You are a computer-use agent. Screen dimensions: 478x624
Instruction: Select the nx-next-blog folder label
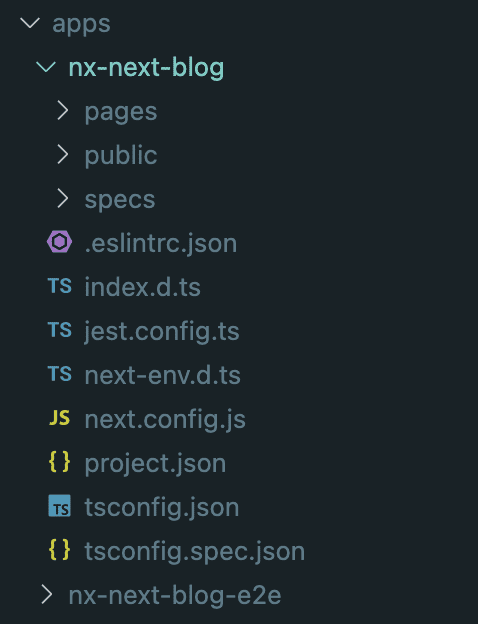click(x=146, y=67)
